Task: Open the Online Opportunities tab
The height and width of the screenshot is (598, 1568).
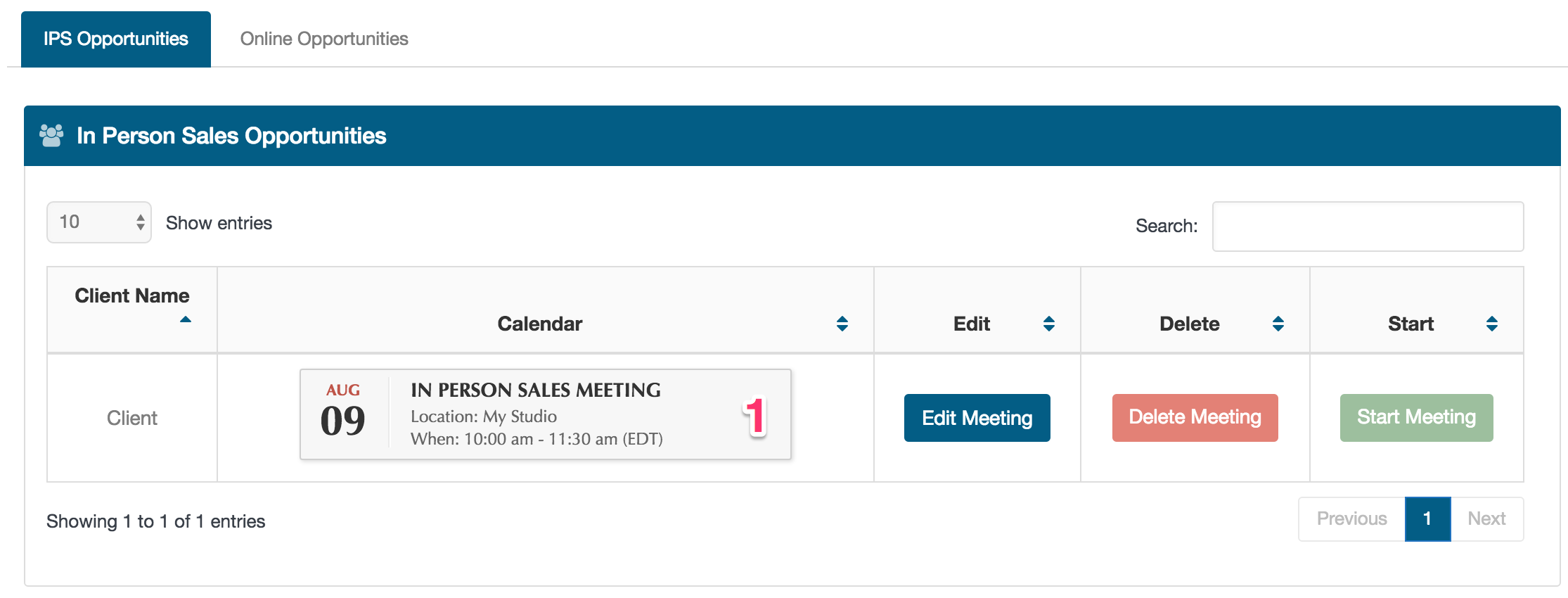Action: [324, 39]
